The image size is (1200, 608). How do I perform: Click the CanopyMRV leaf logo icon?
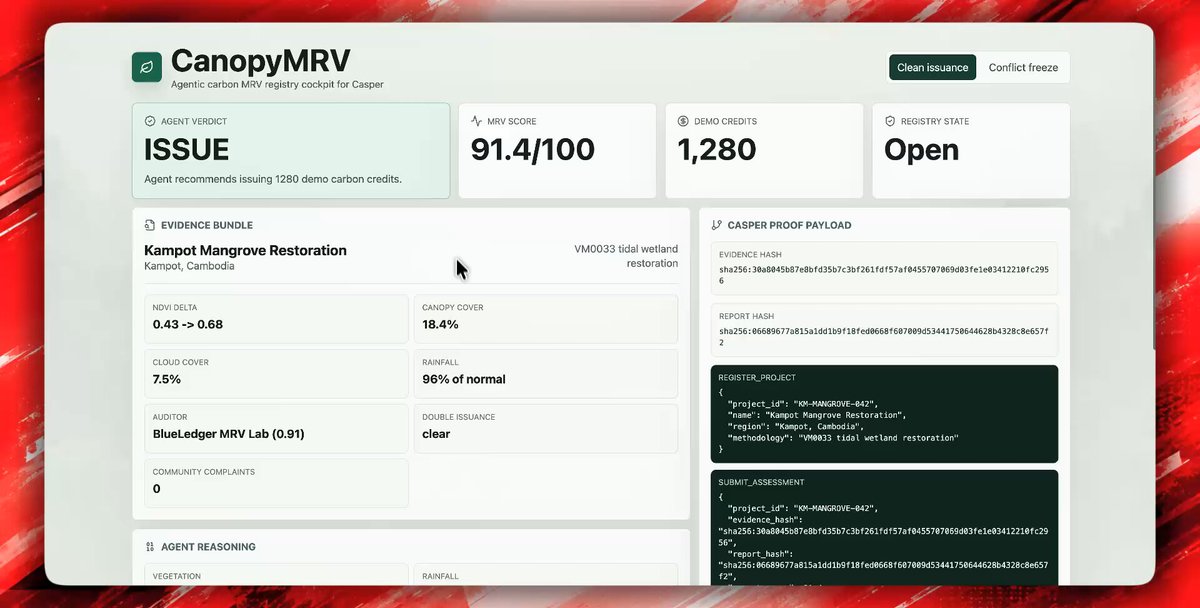[147, 67]
